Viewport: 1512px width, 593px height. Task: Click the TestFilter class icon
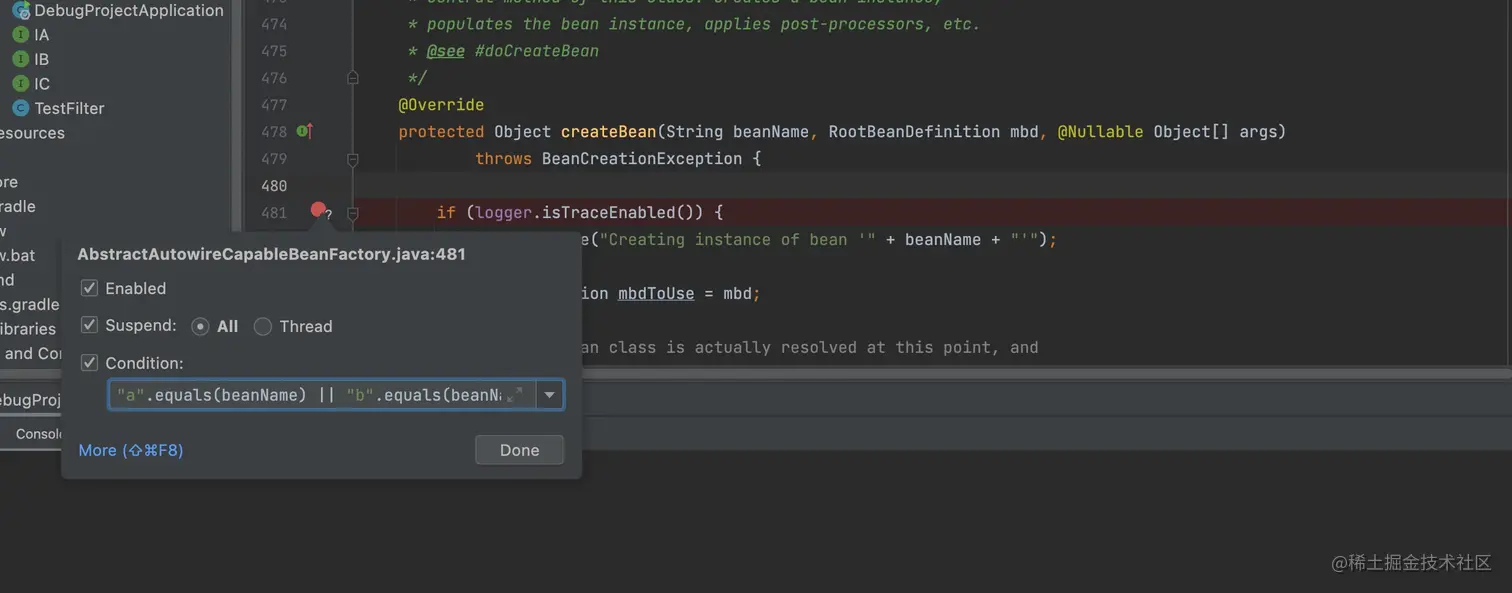(20, 108)
